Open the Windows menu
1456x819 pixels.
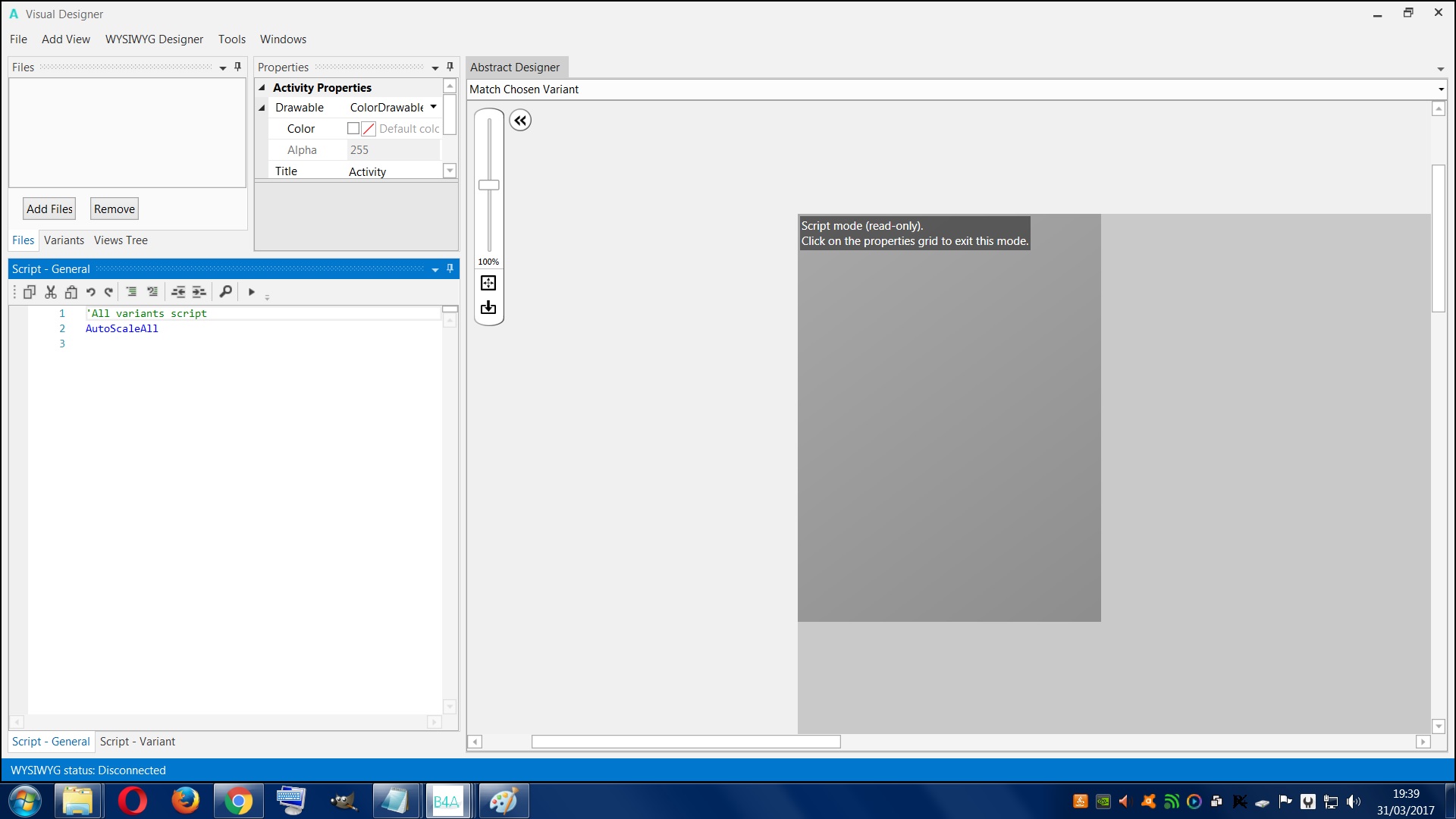point(283,39)
